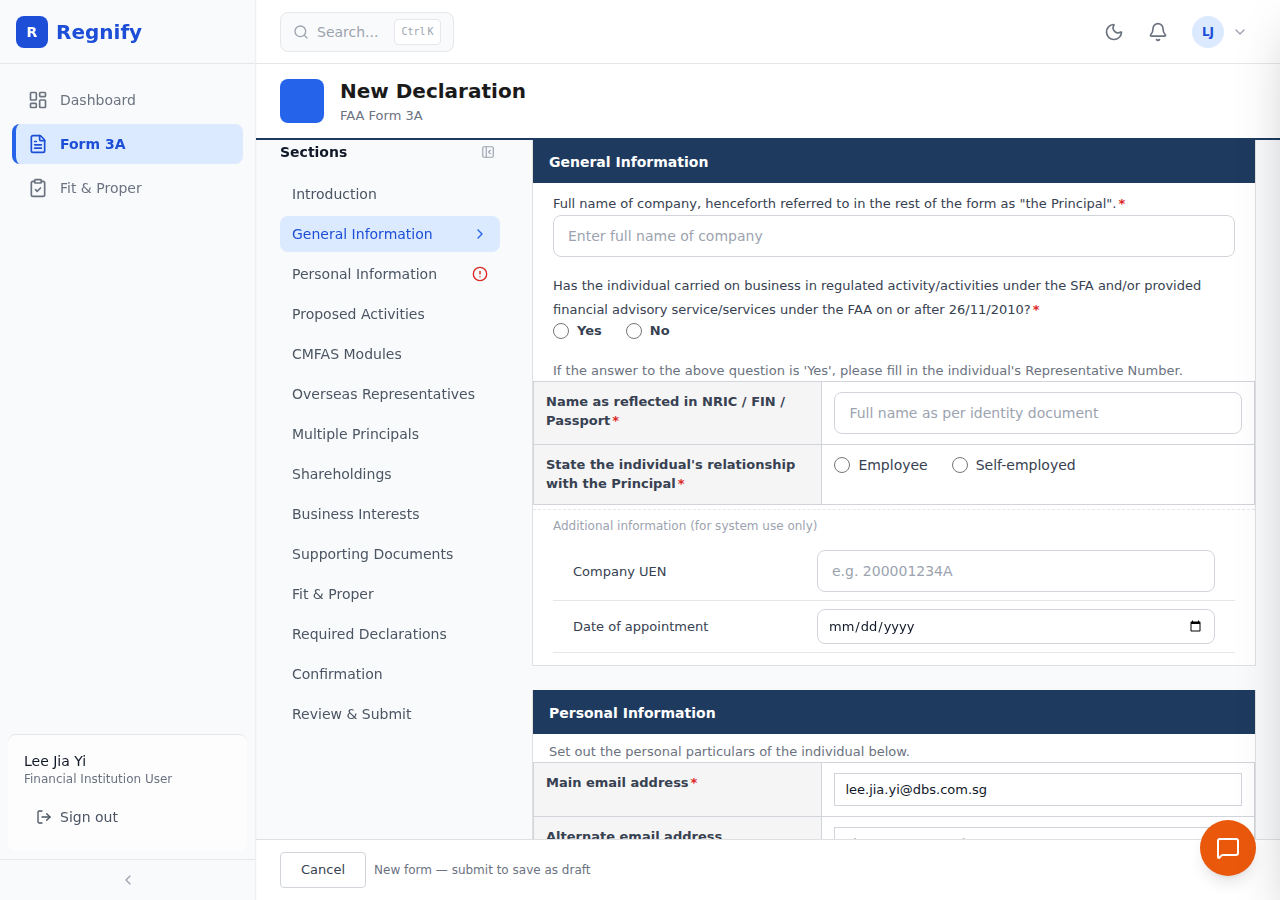Screen dimensions: 1280x900
Task: Click the Personal Information error warning icon
Action: pos(480,274)
